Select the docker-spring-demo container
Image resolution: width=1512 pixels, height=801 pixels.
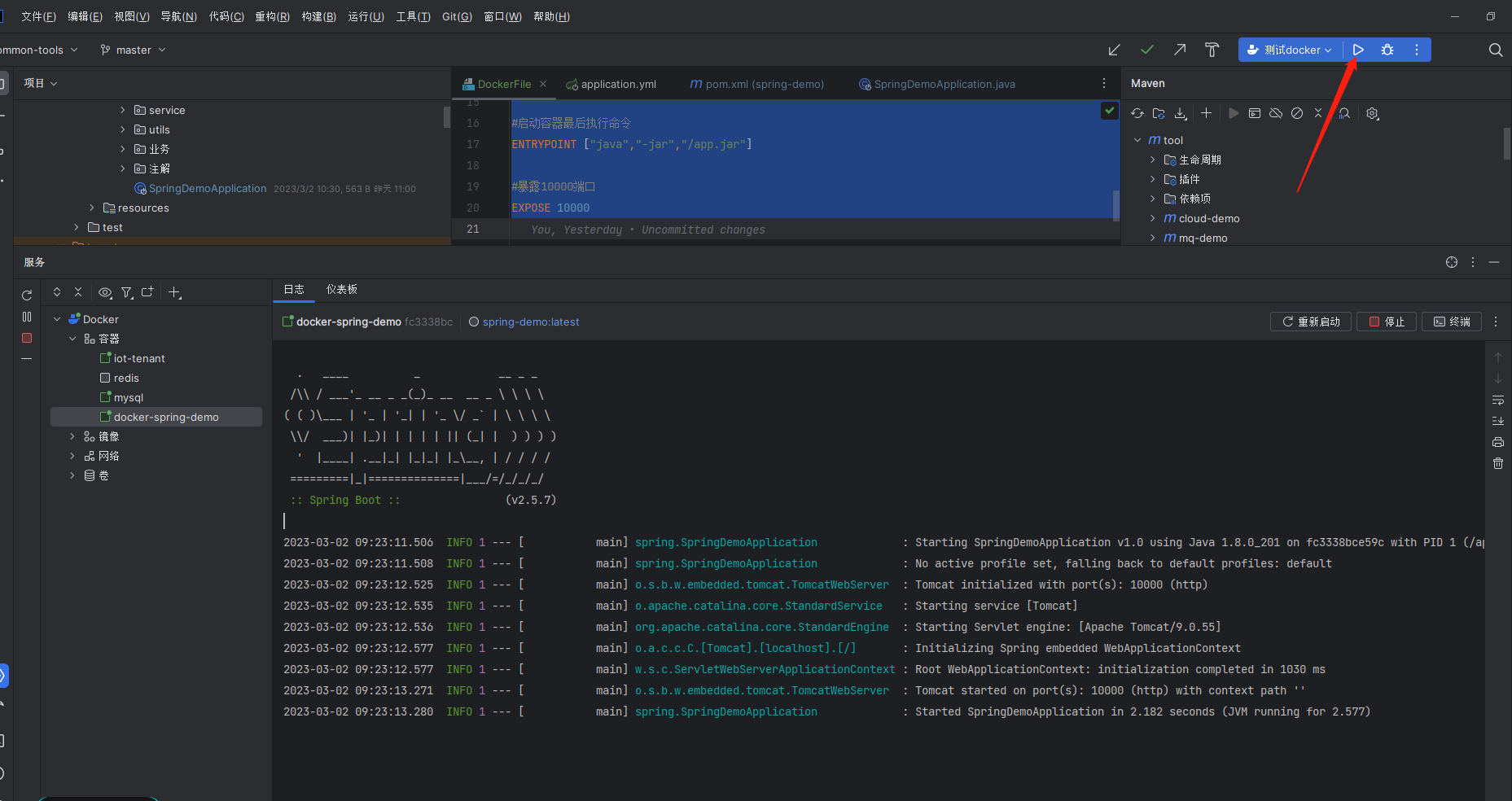161,416
